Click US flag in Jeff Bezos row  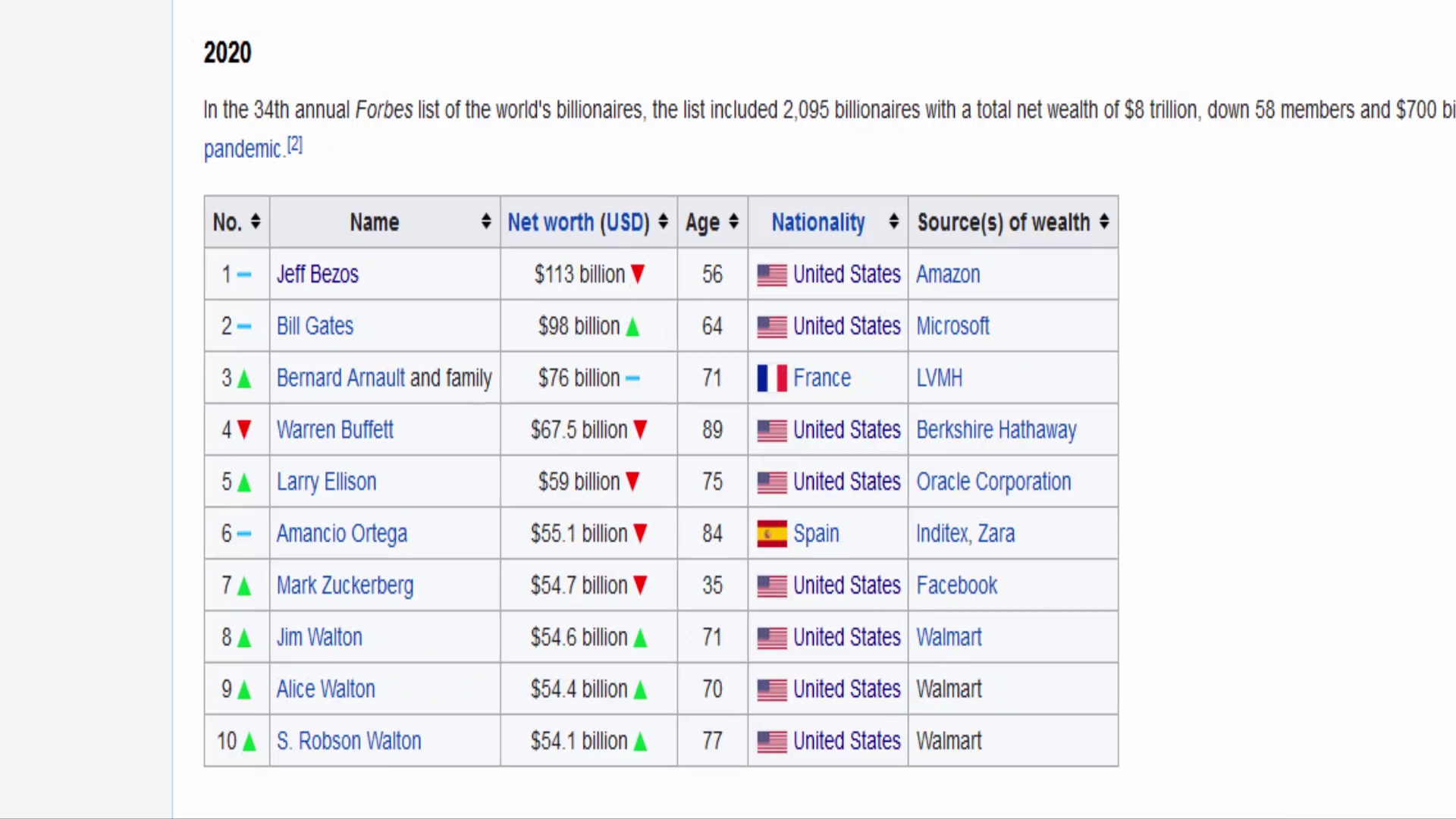click(772, 275)
